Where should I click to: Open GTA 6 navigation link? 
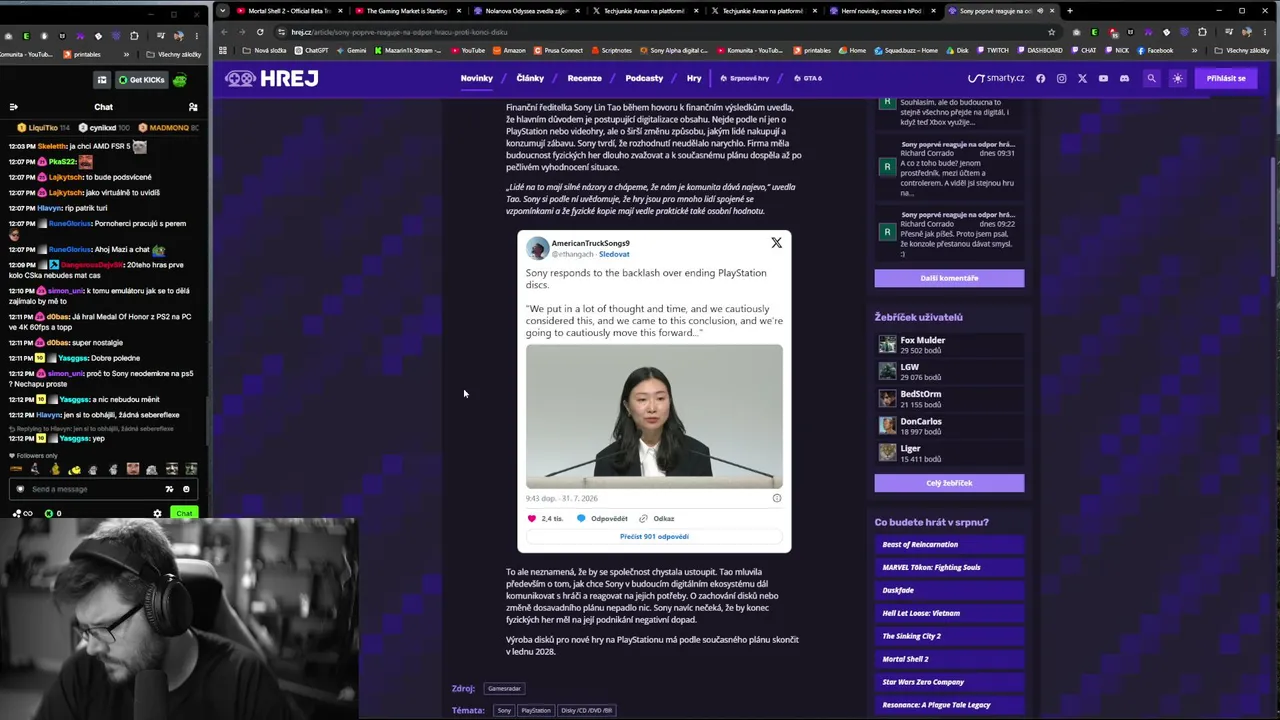[808, 78]
